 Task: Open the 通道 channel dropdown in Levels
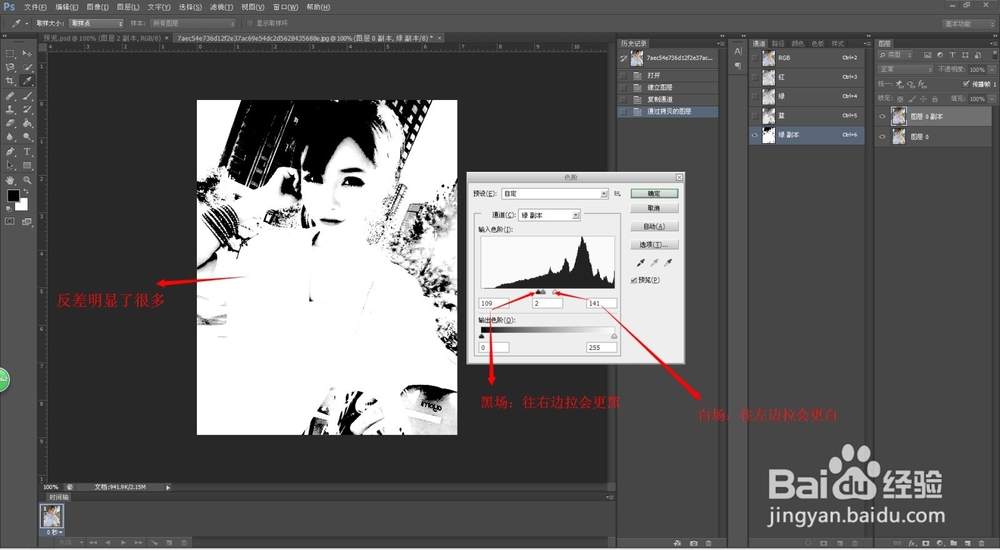tap(548, 216)
